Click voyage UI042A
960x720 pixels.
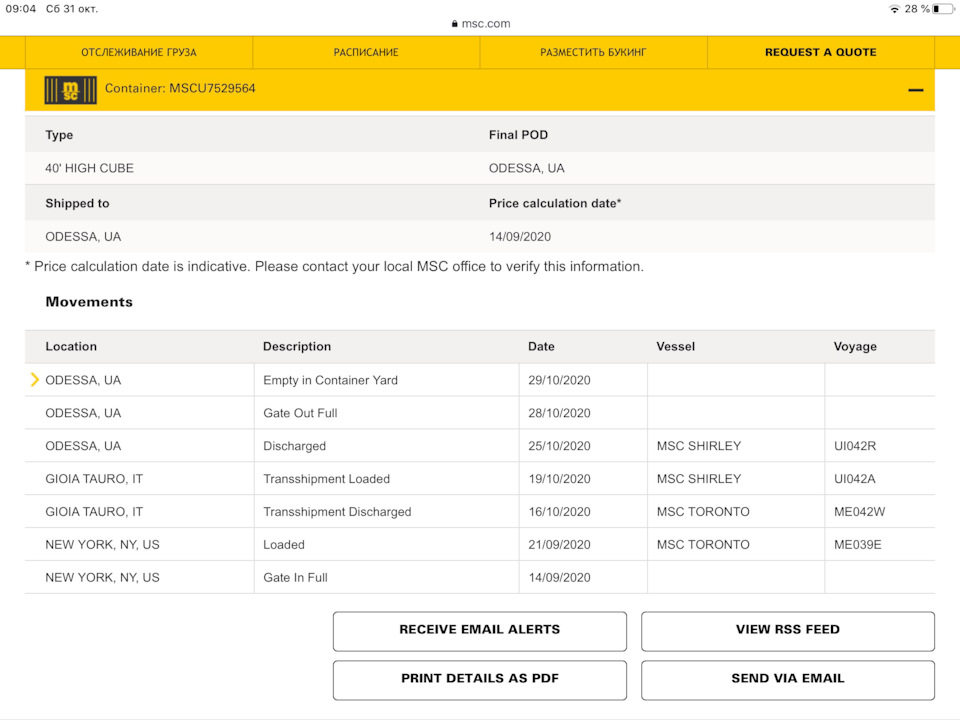tap(854, 479)
